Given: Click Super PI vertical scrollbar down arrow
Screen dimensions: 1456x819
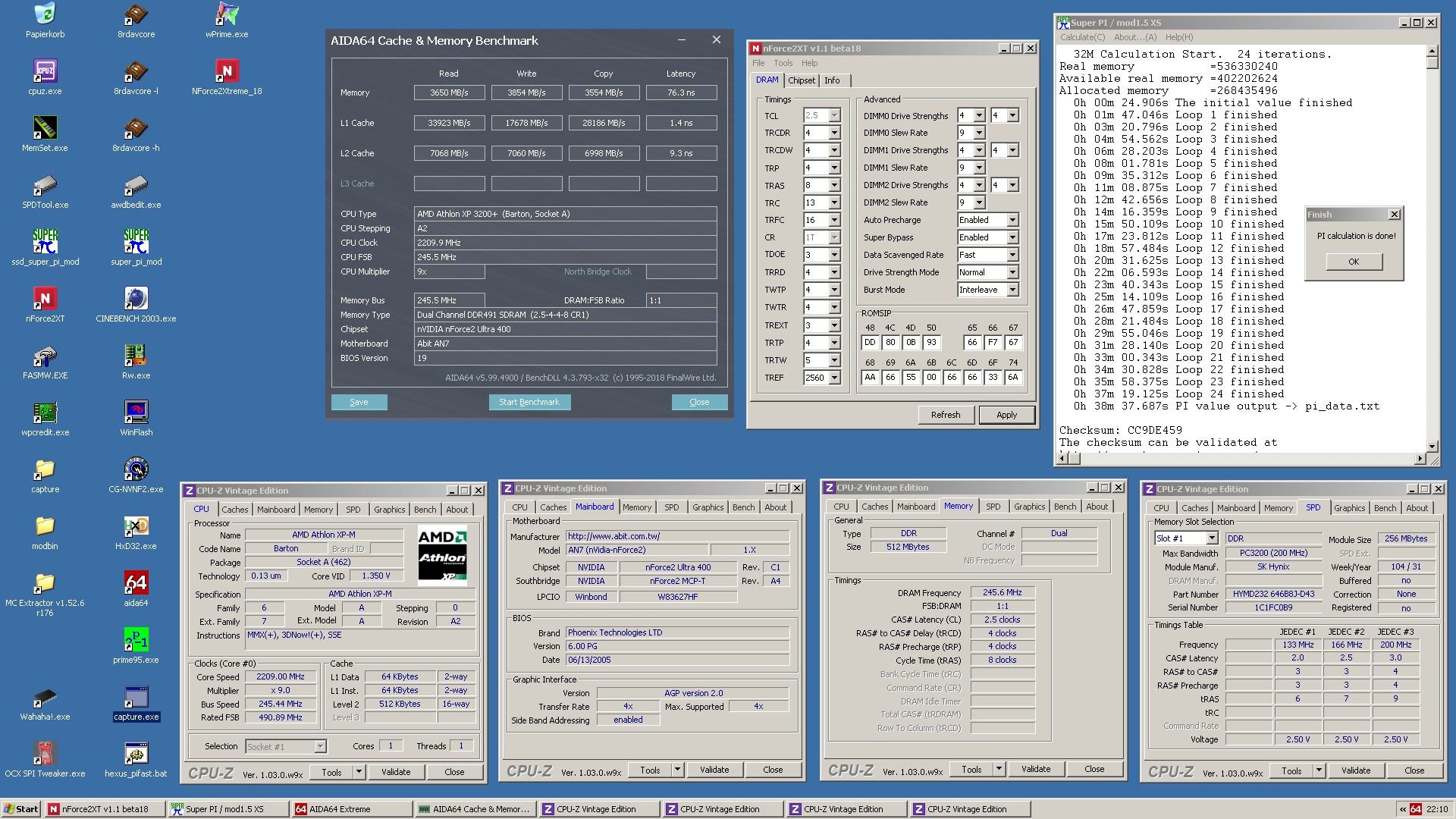Looking at the screenshot, I should click(x=1432, y=446).
